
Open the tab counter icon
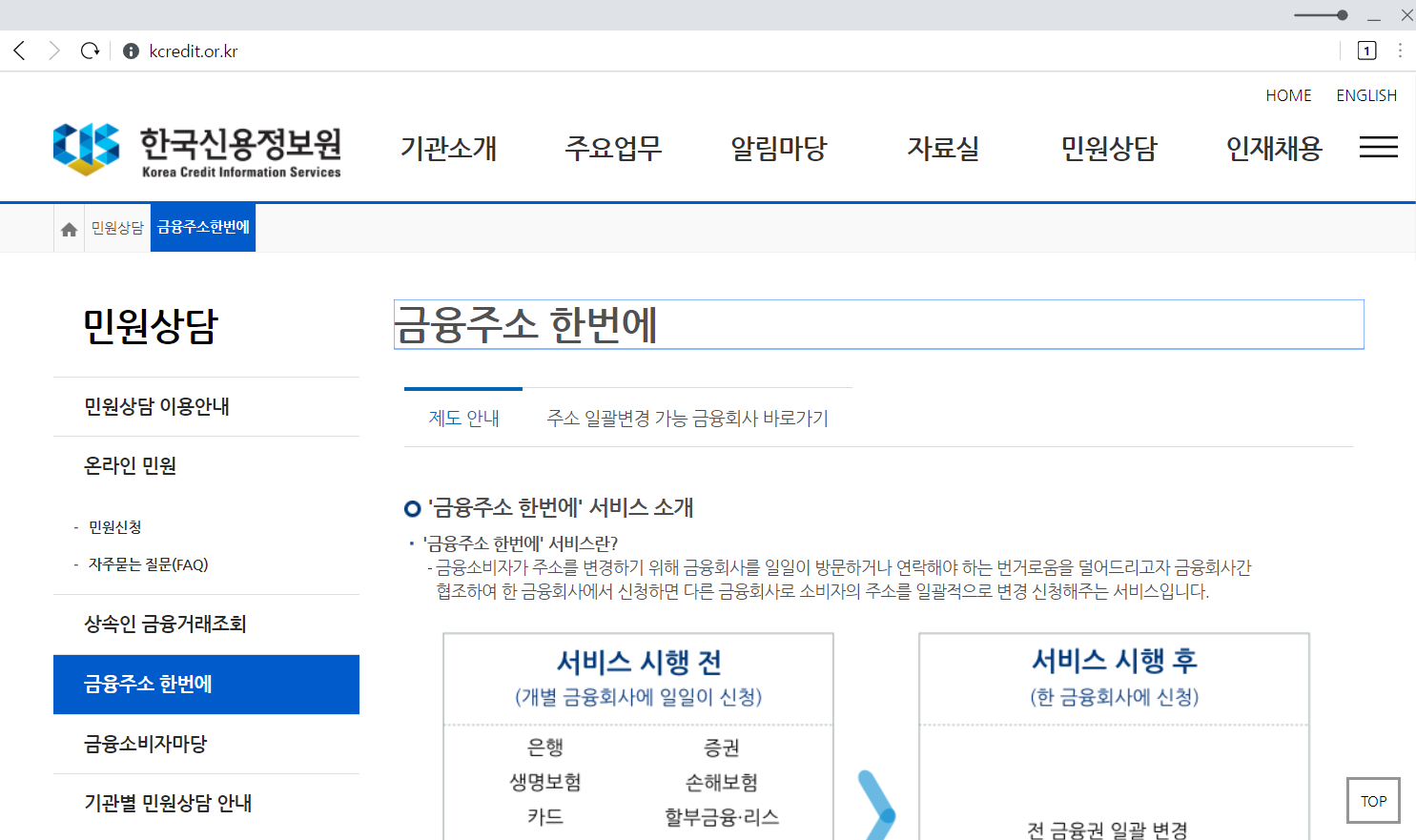[x=1366, y=51]
